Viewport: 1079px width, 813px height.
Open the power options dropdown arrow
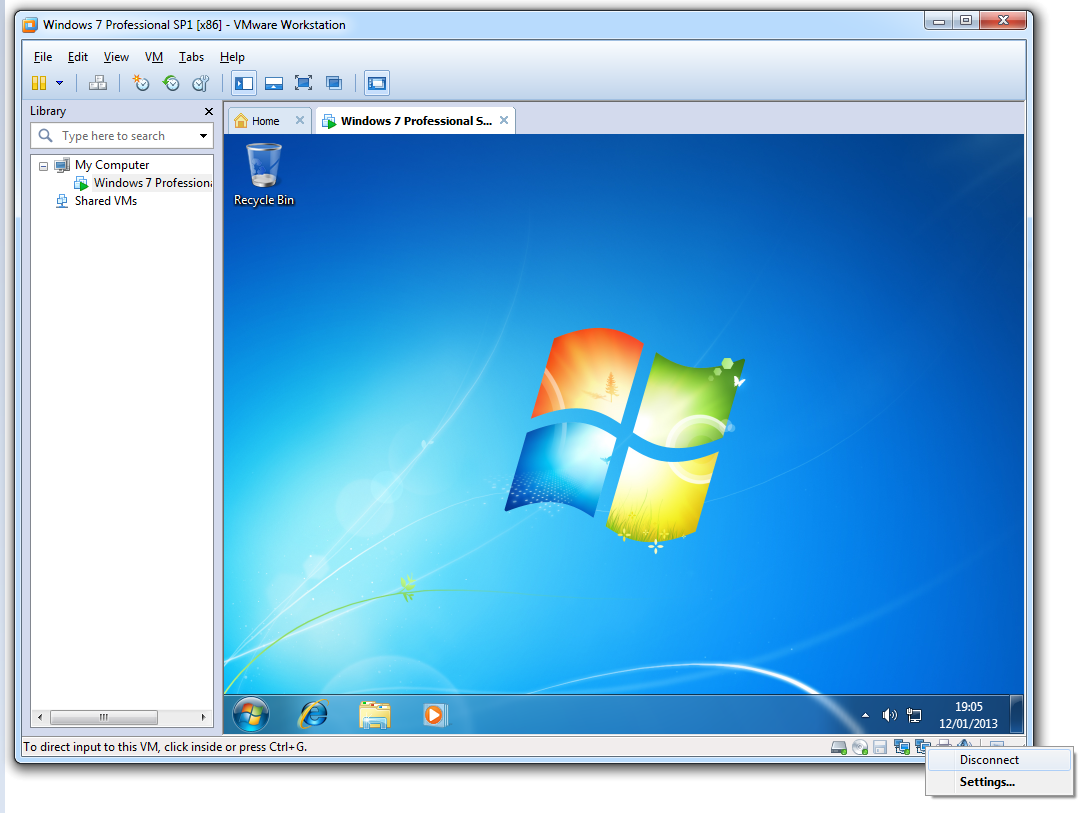[x=60, y=83]
